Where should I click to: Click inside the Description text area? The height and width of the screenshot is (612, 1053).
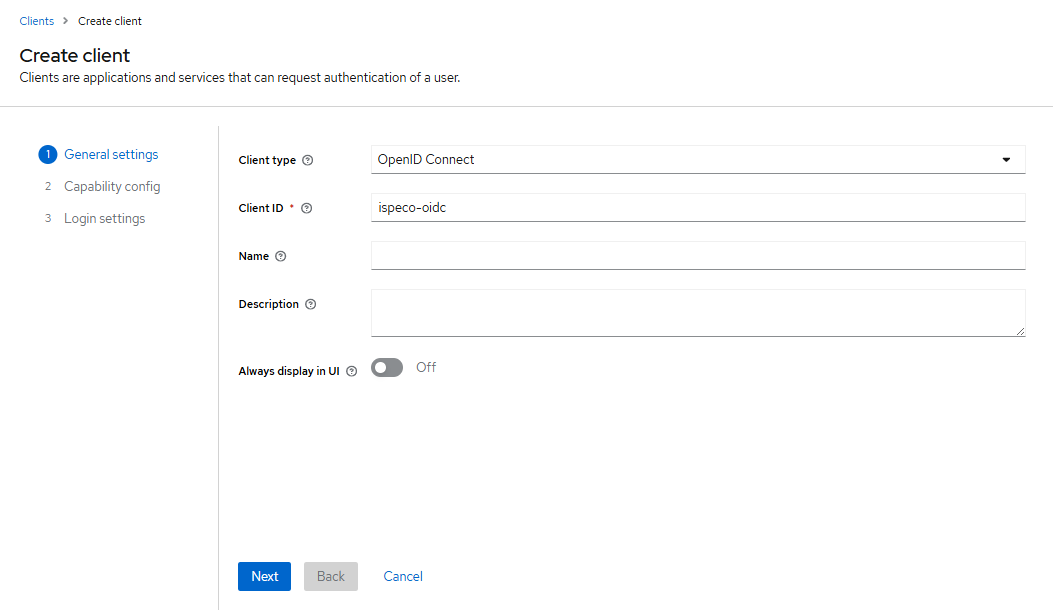pyautogui.click(x=697, y=312)
